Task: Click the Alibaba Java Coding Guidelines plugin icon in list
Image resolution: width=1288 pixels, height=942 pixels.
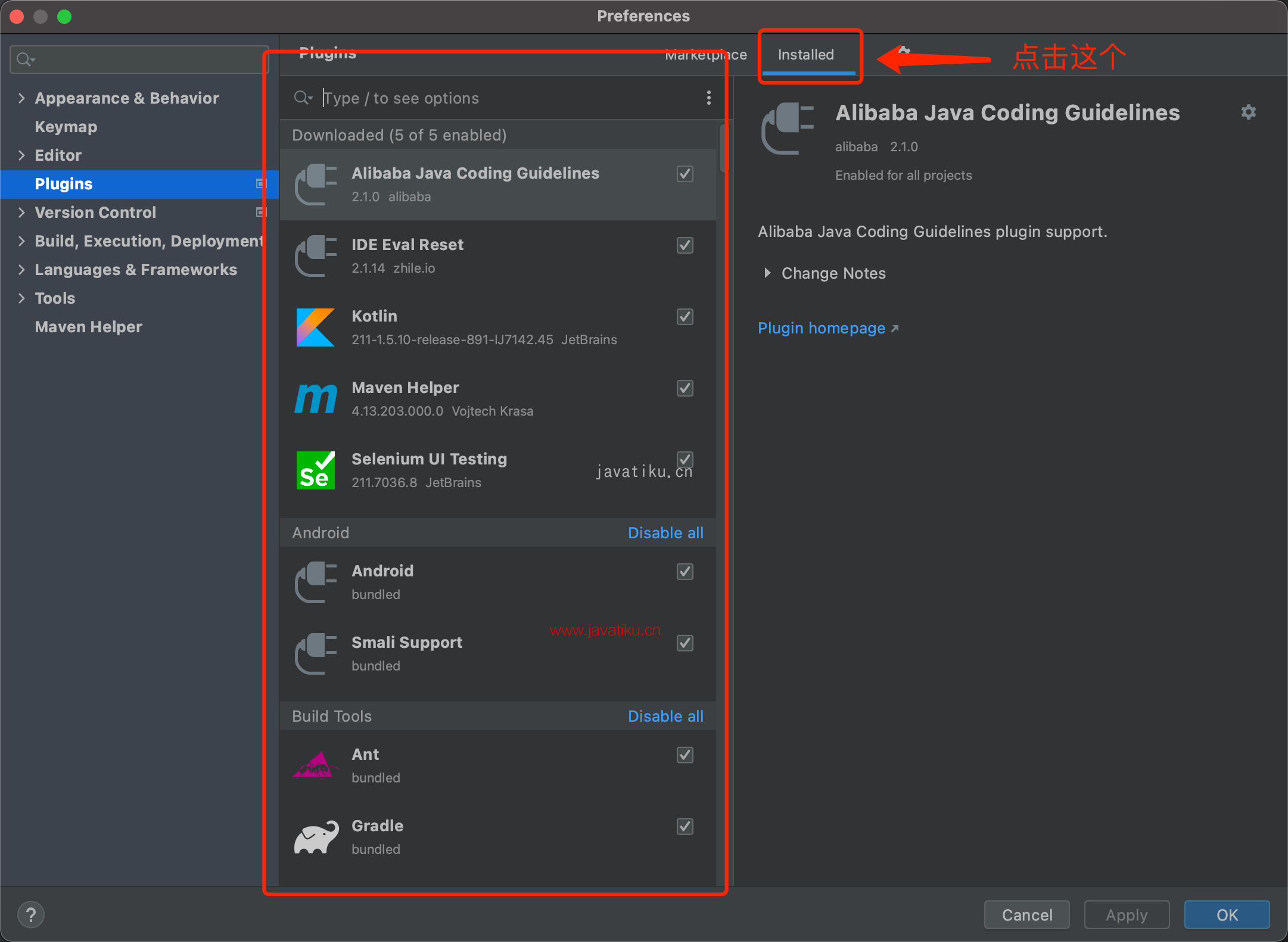Action: pyautogui.click(x=316, y=185)
